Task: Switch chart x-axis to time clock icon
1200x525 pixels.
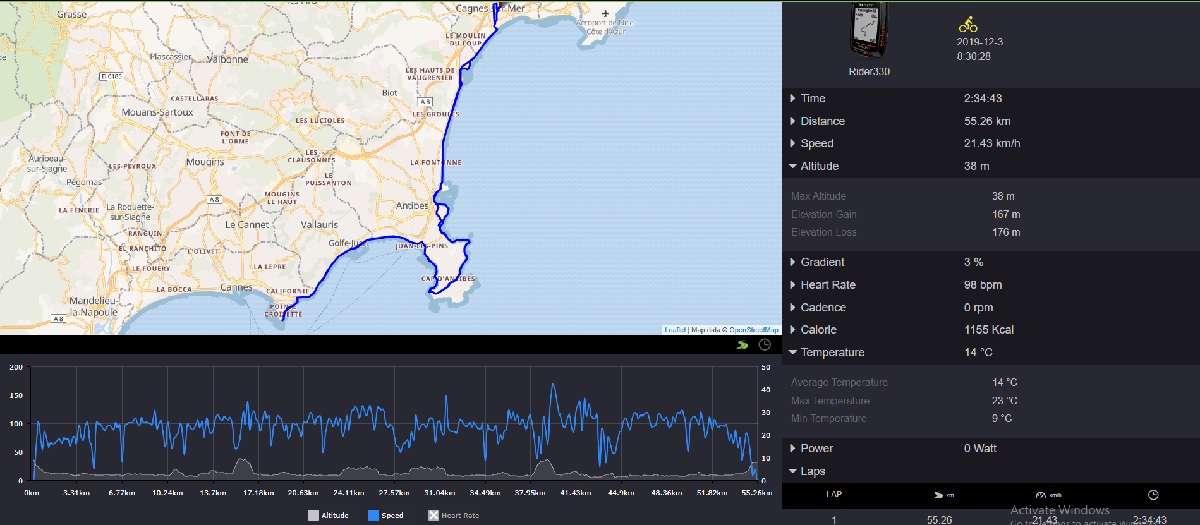Action: pos(765,345)
